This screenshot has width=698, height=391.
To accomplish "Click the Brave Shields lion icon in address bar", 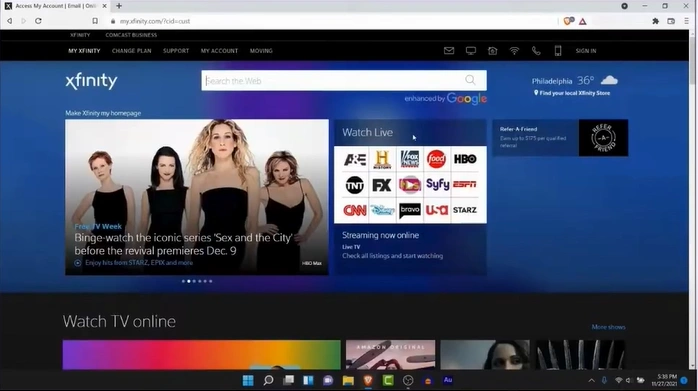I will [x=568, y=21].
